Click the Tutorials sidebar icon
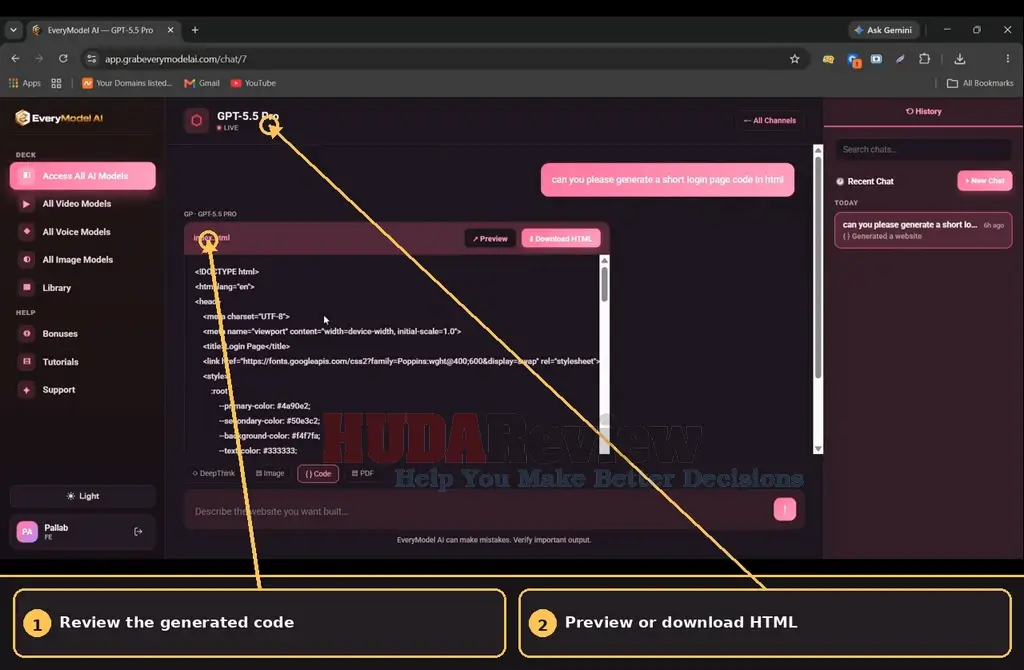Viewport: 1024px width, 670px height. point(26,362)
